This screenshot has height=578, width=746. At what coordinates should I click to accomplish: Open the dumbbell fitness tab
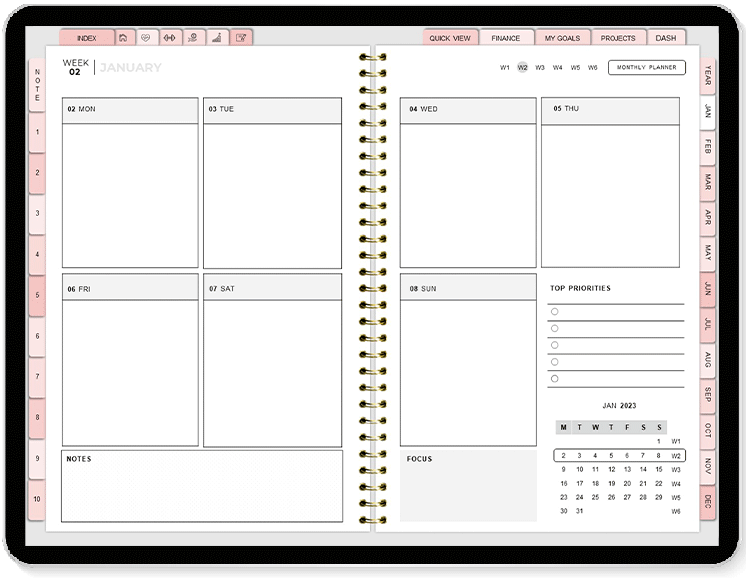pos(169,38)
